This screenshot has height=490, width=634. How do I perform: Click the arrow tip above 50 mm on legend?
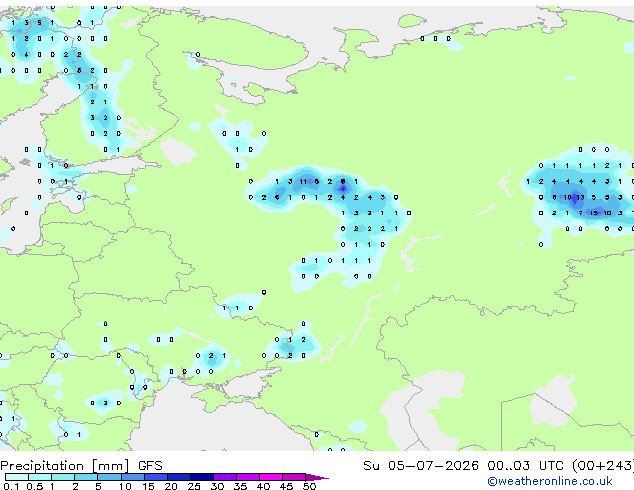pyautogui.click(x=317, y=477)
